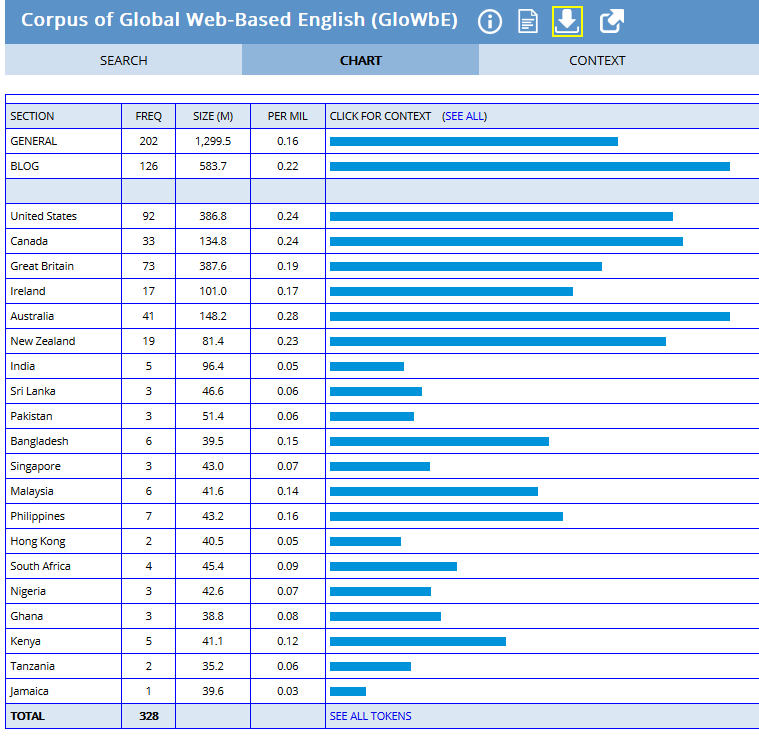Click the GENERAL section bar

473,141
